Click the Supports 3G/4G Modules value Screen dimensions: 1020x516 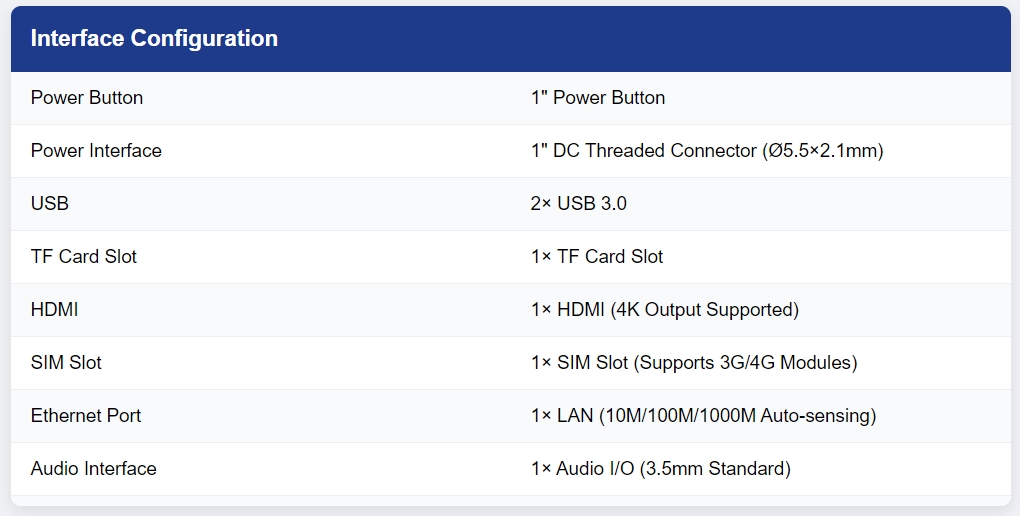(745, 362)
